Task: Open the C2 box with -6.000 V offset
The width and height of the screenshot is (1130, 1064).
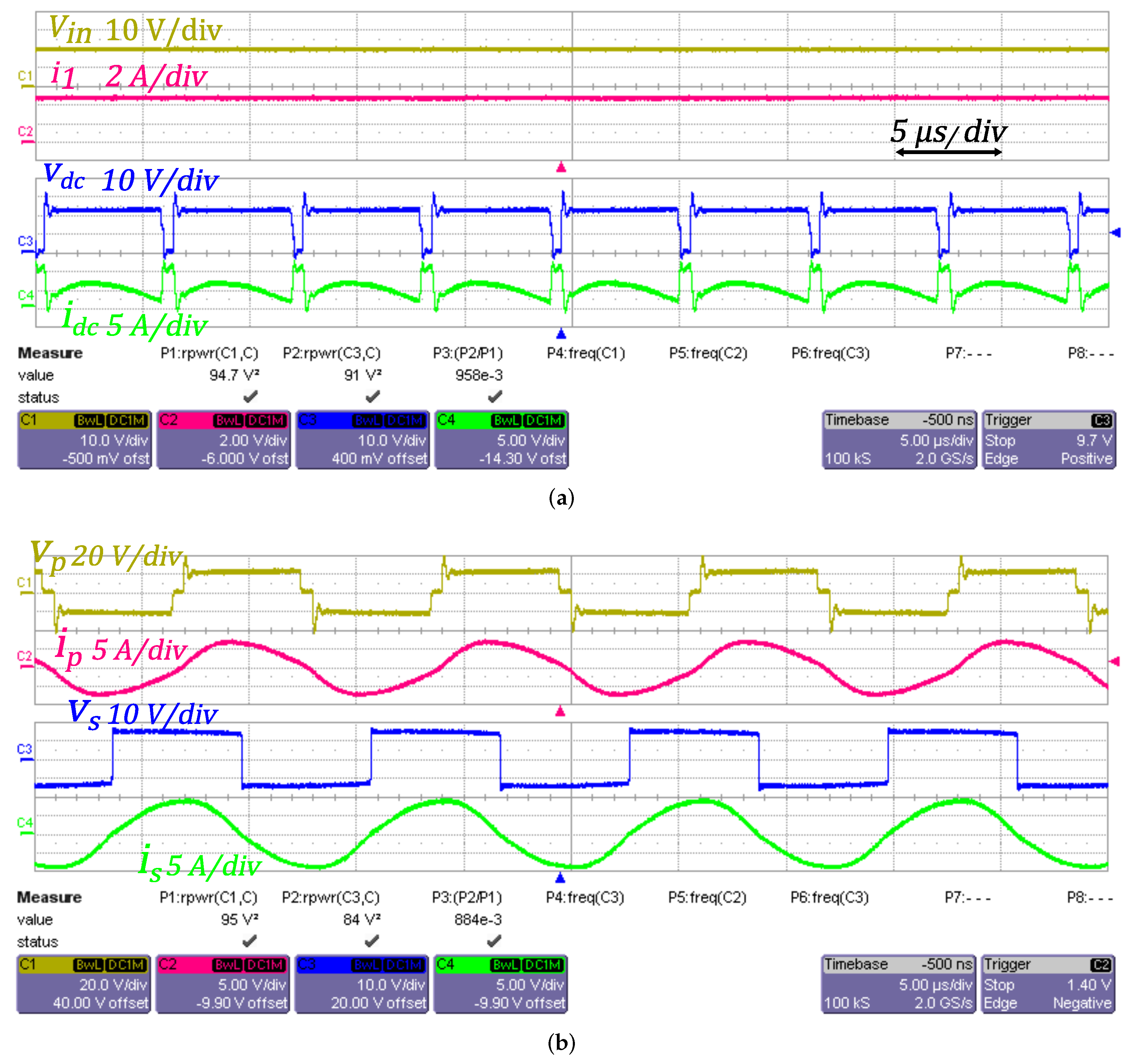Action: 223,440
